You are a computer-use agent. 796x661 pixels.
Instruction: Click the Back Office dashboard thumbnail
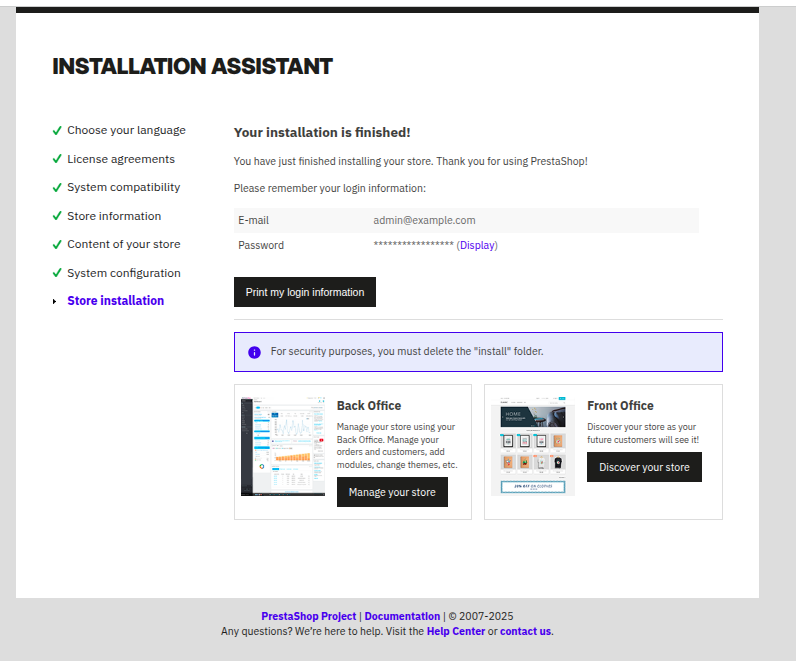coord(283,446)
